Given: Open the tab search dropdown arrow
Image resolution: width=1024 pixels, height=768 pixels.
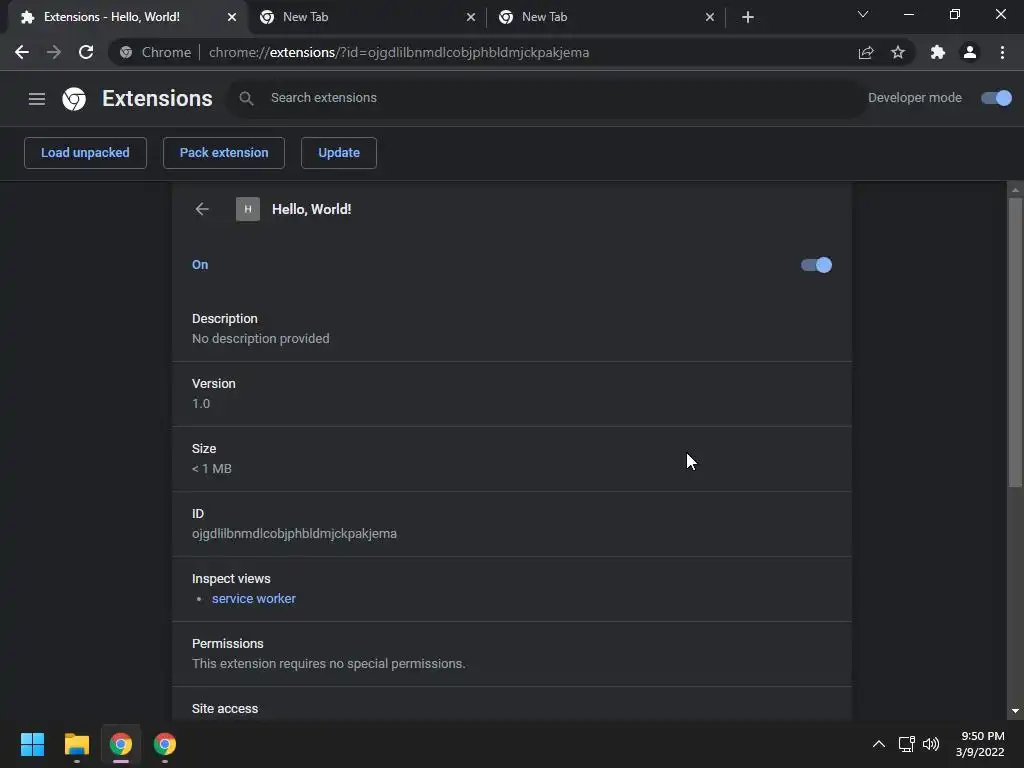Looking at the screenshot, I should point(863,14).
